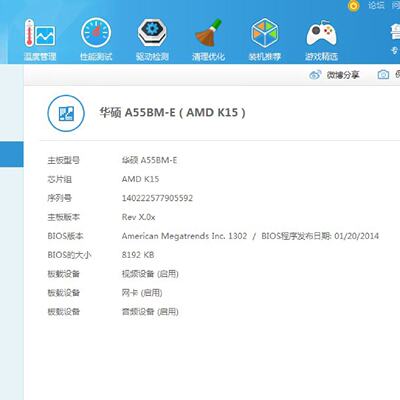Open 温度管理 temperature management

pos(40,40)
